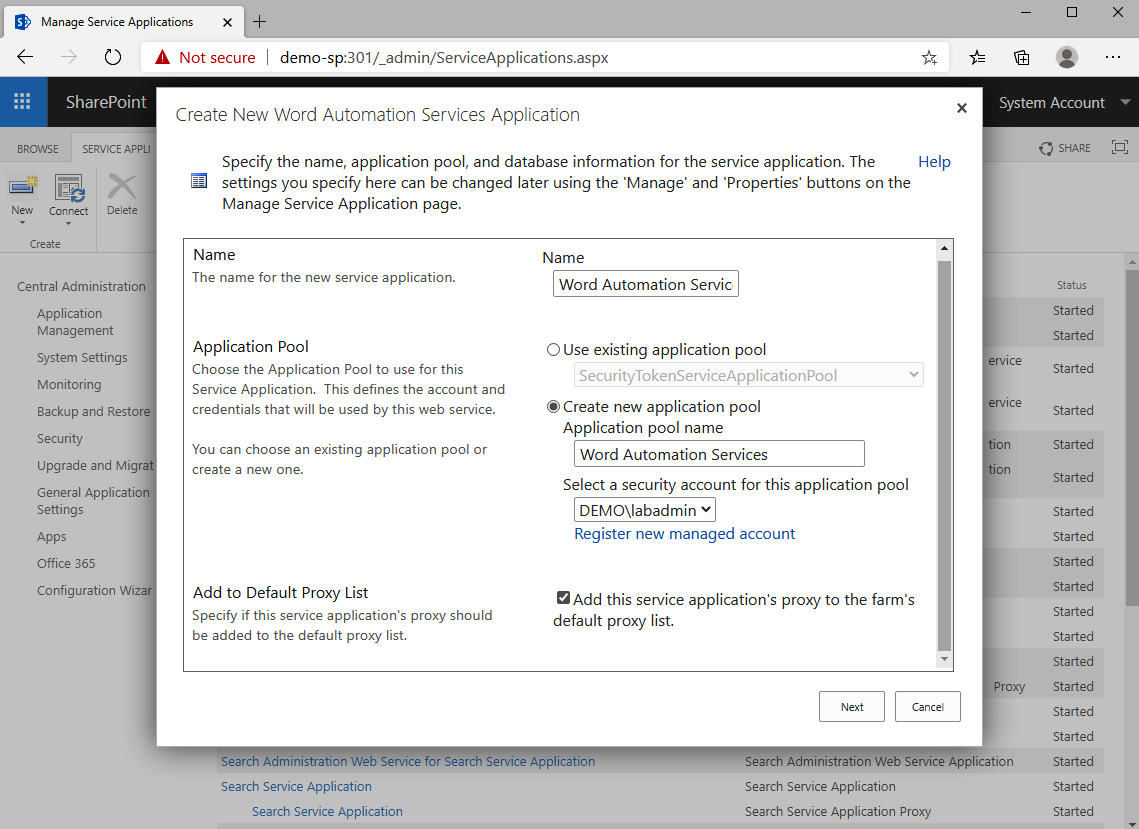Image resolution: width=1139 pixels, height=829 pixels.
Task: Open Backup and Restore
Action: 94,411
